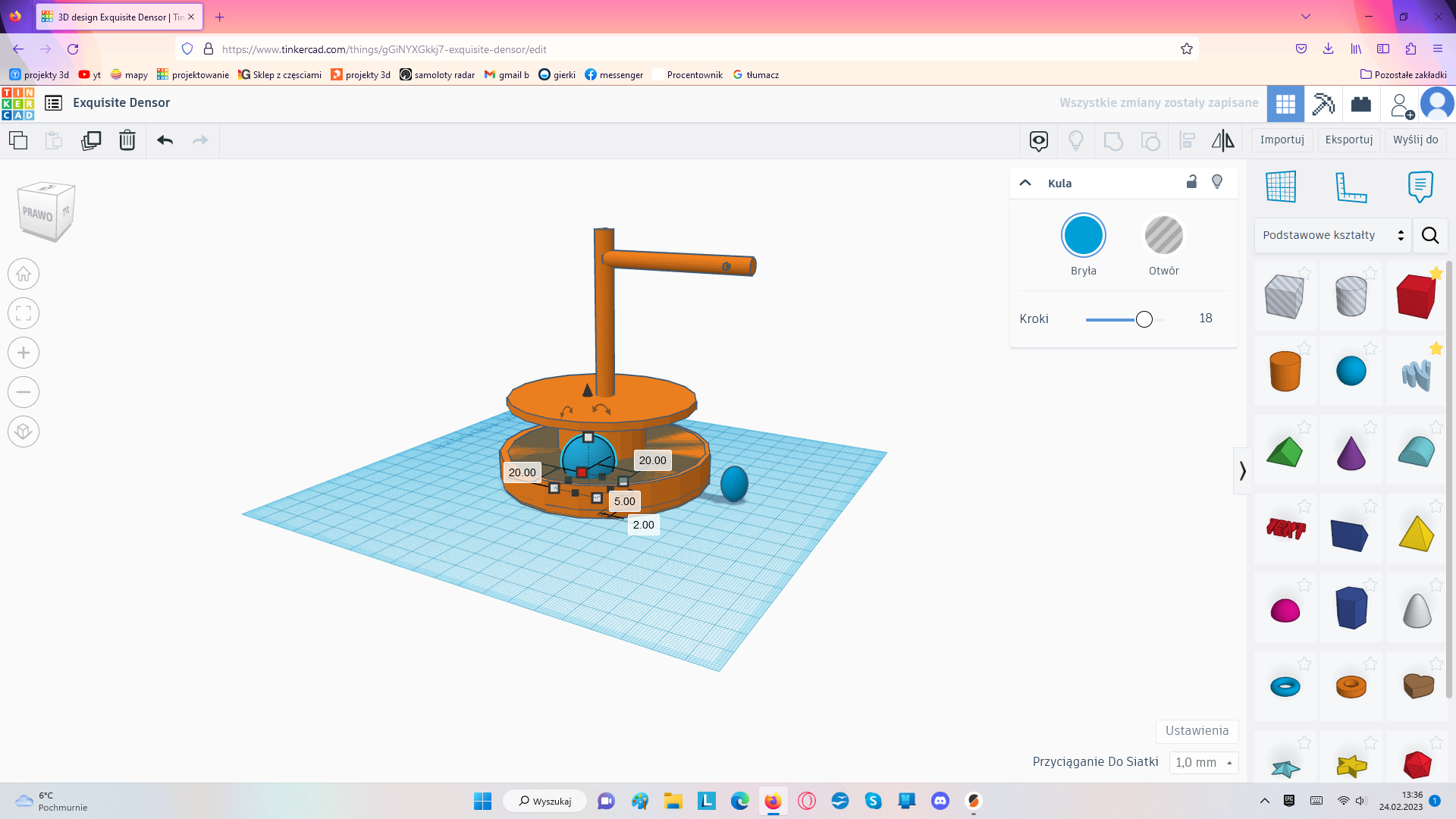Toggle Kula shape visibility lightbulb

(1217, 182)
